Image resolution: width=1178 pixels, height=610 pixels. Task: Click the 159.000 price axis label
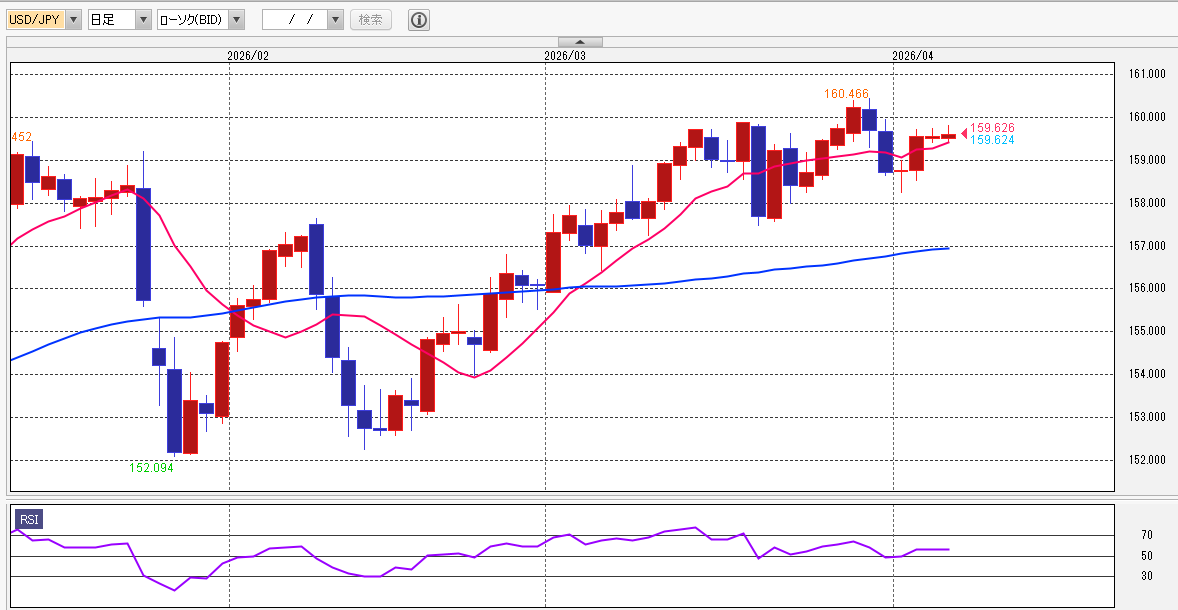click(x=1147, y=160)
